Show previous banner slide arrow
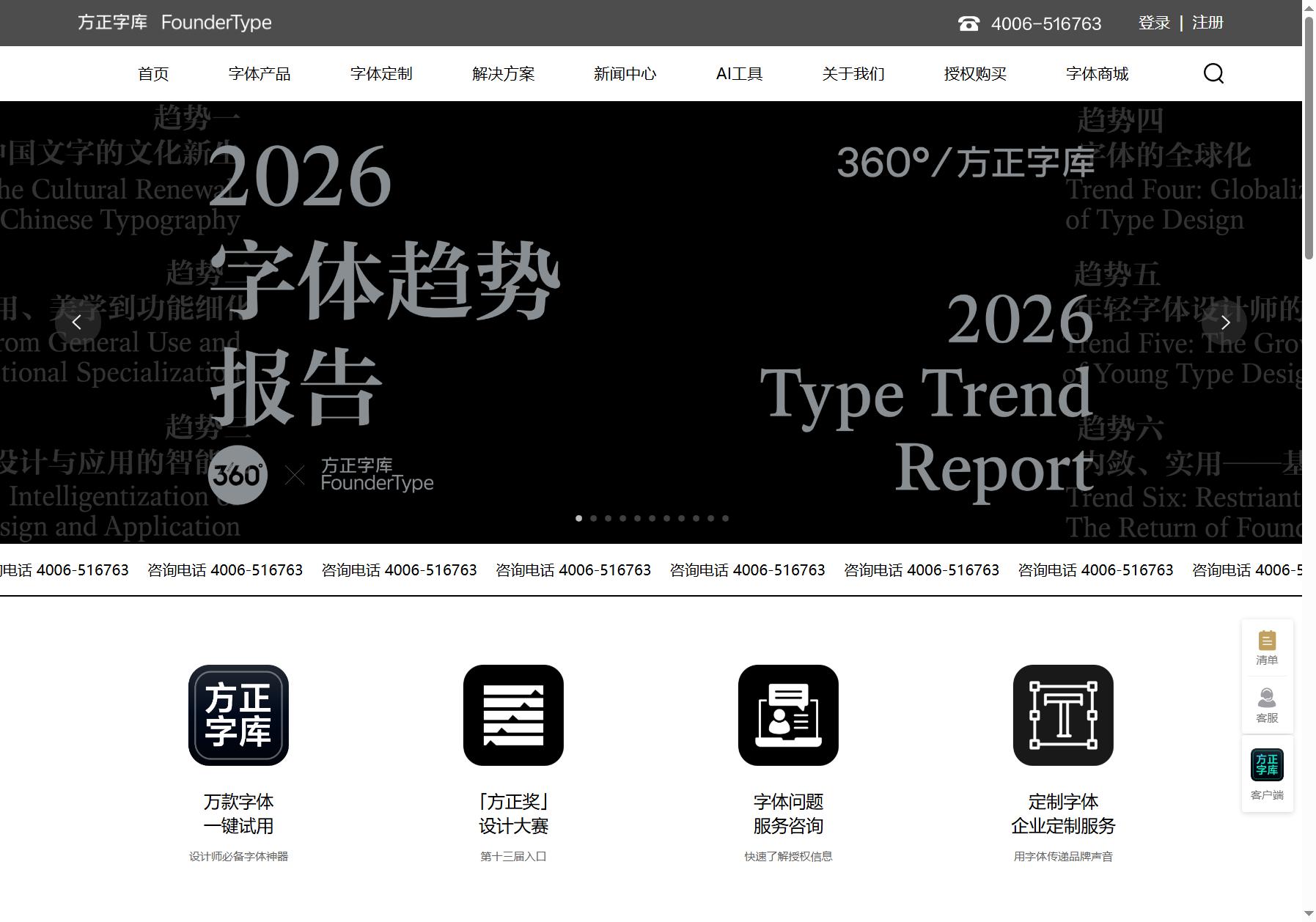Screen dimensions: 1316x922 77,322
